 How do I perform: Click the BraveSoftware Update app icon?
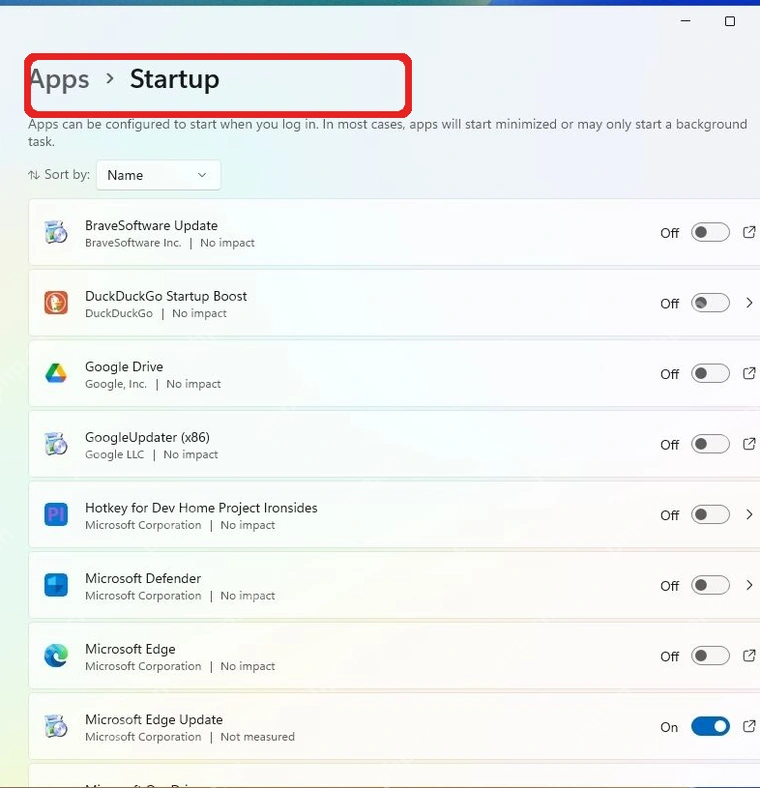(56, 232)
